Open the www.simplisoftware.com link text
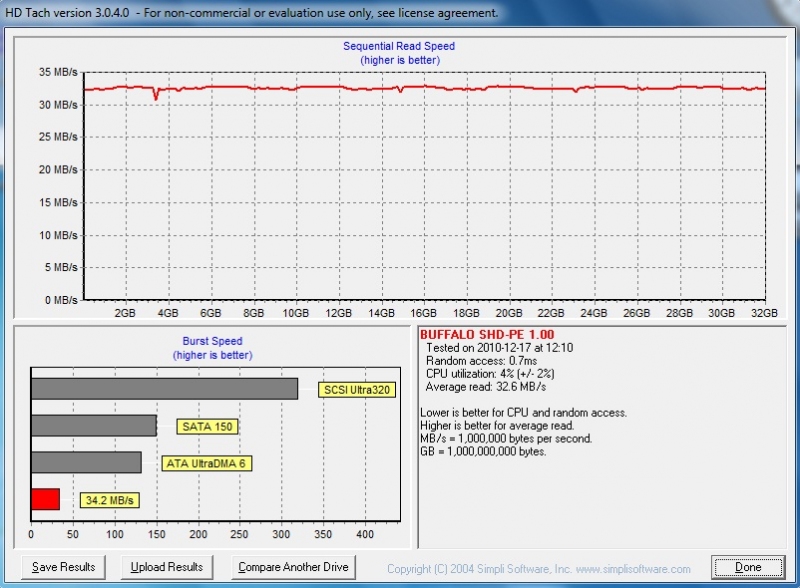Screen dimensions: 800x588 coord(633,569)
